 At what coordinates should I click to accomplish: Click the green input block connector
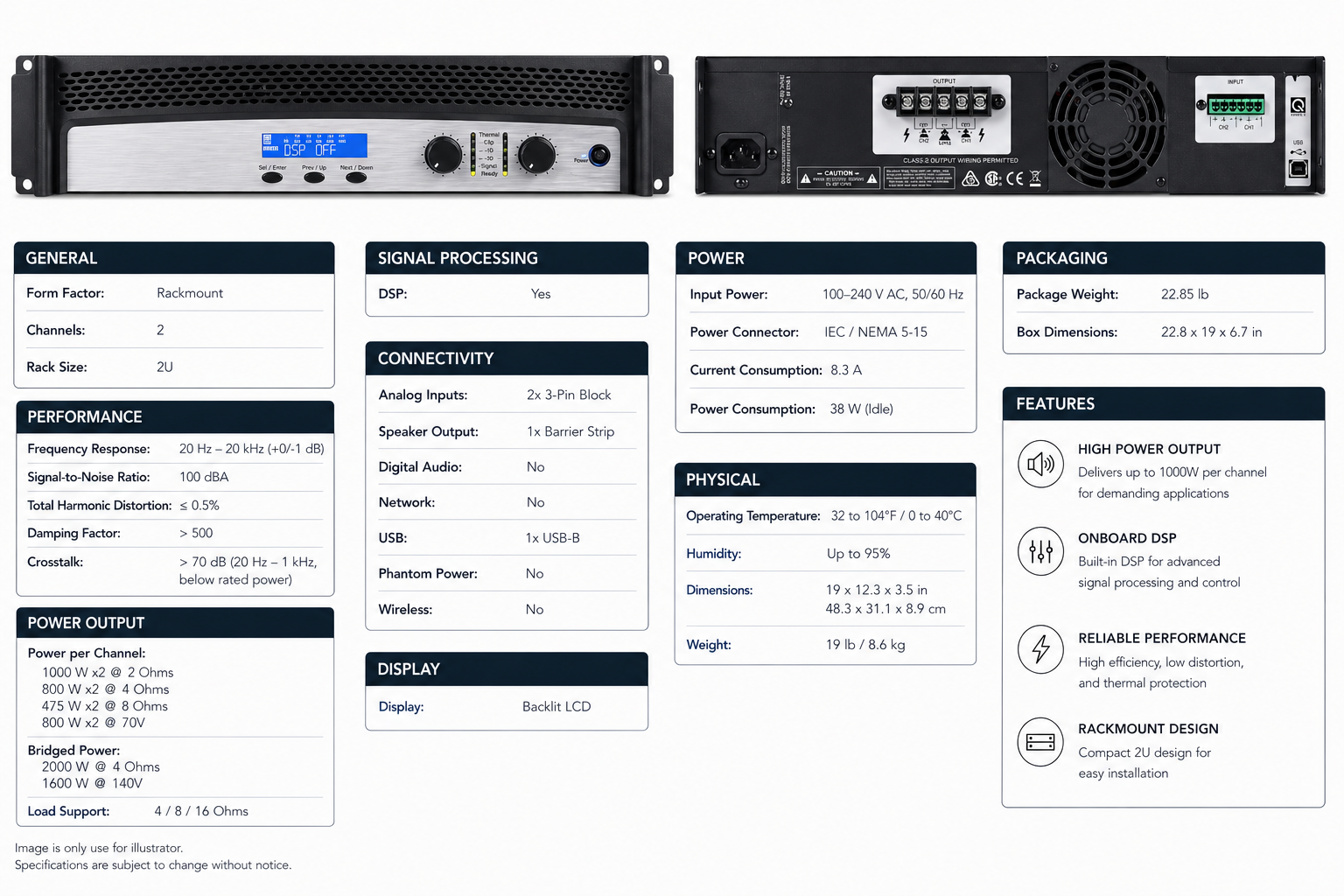pos(1235,106)
